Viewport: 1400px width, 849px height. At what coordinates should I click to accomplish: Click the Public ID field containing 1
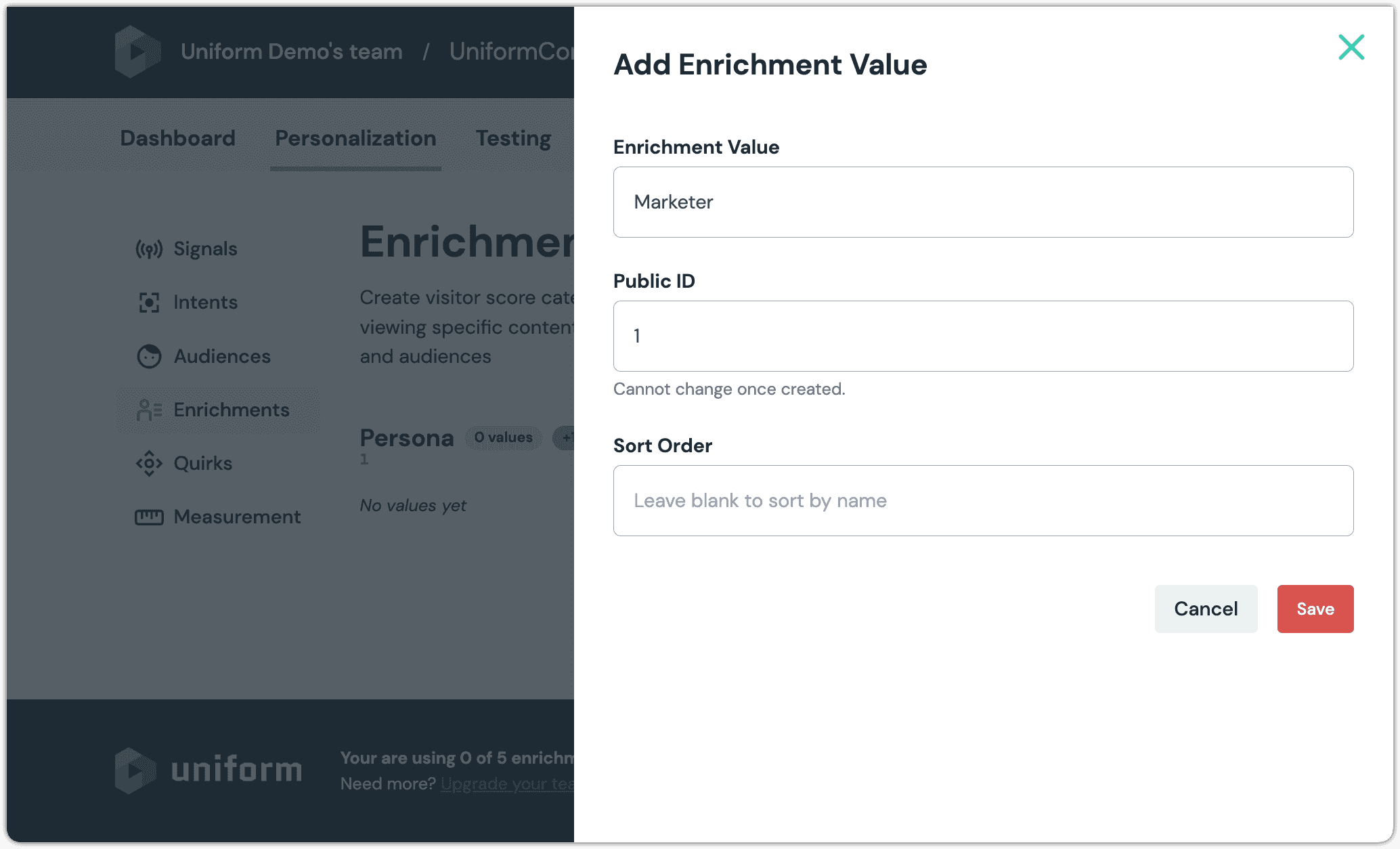[x=982, y=336]
